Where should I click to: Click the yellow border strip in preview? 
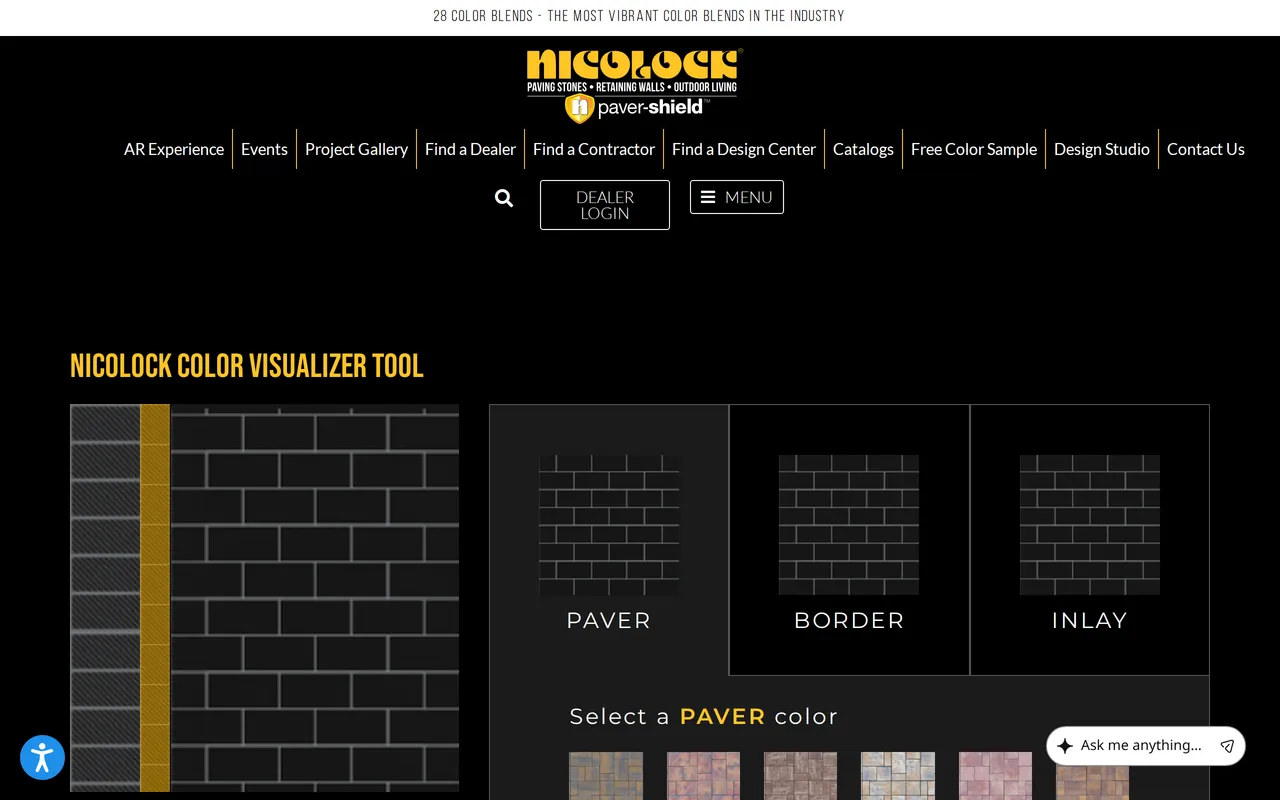point(155,598)
